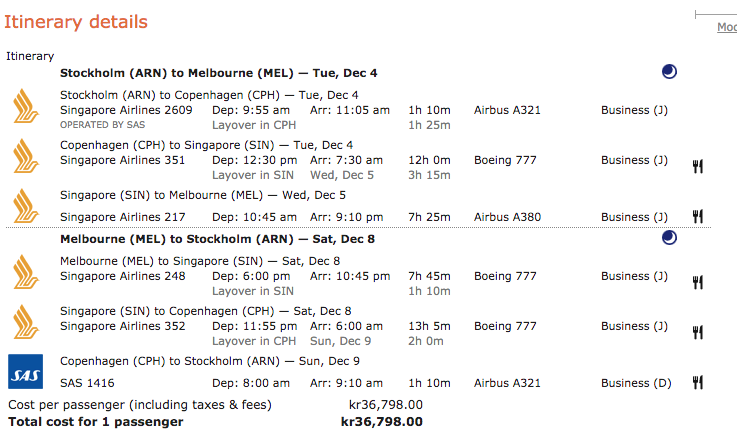This screenshot has height=446, width=737.
Task: Click overnight moon icon for outbound trip
Action: 669,72
